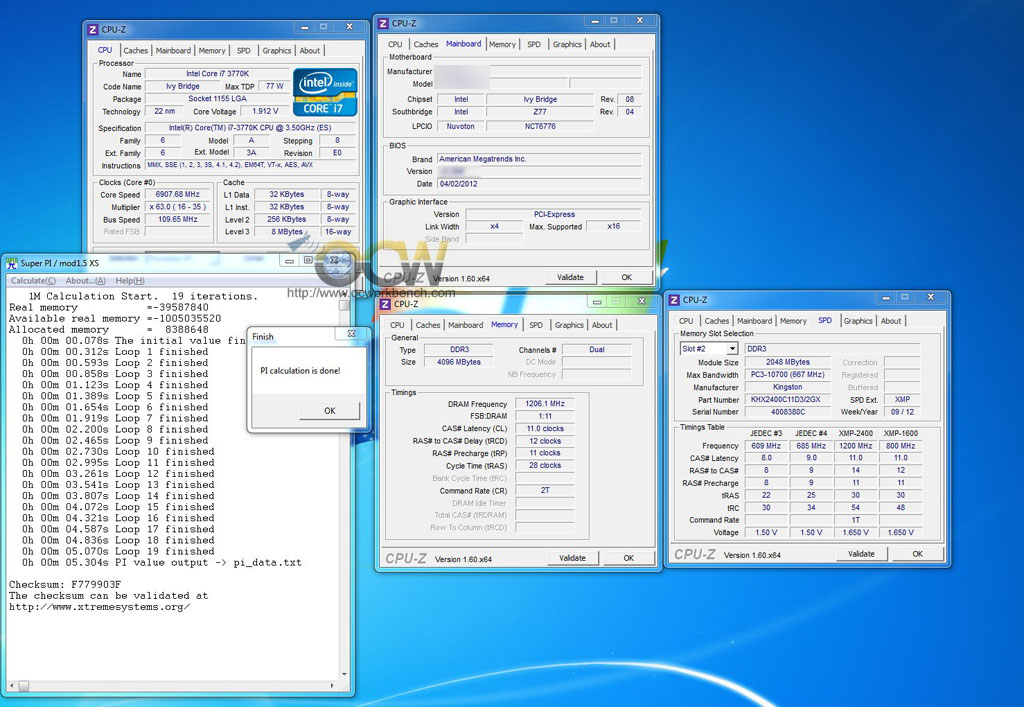Click the American Megatrends Inc. brand field

click(539, 159)
